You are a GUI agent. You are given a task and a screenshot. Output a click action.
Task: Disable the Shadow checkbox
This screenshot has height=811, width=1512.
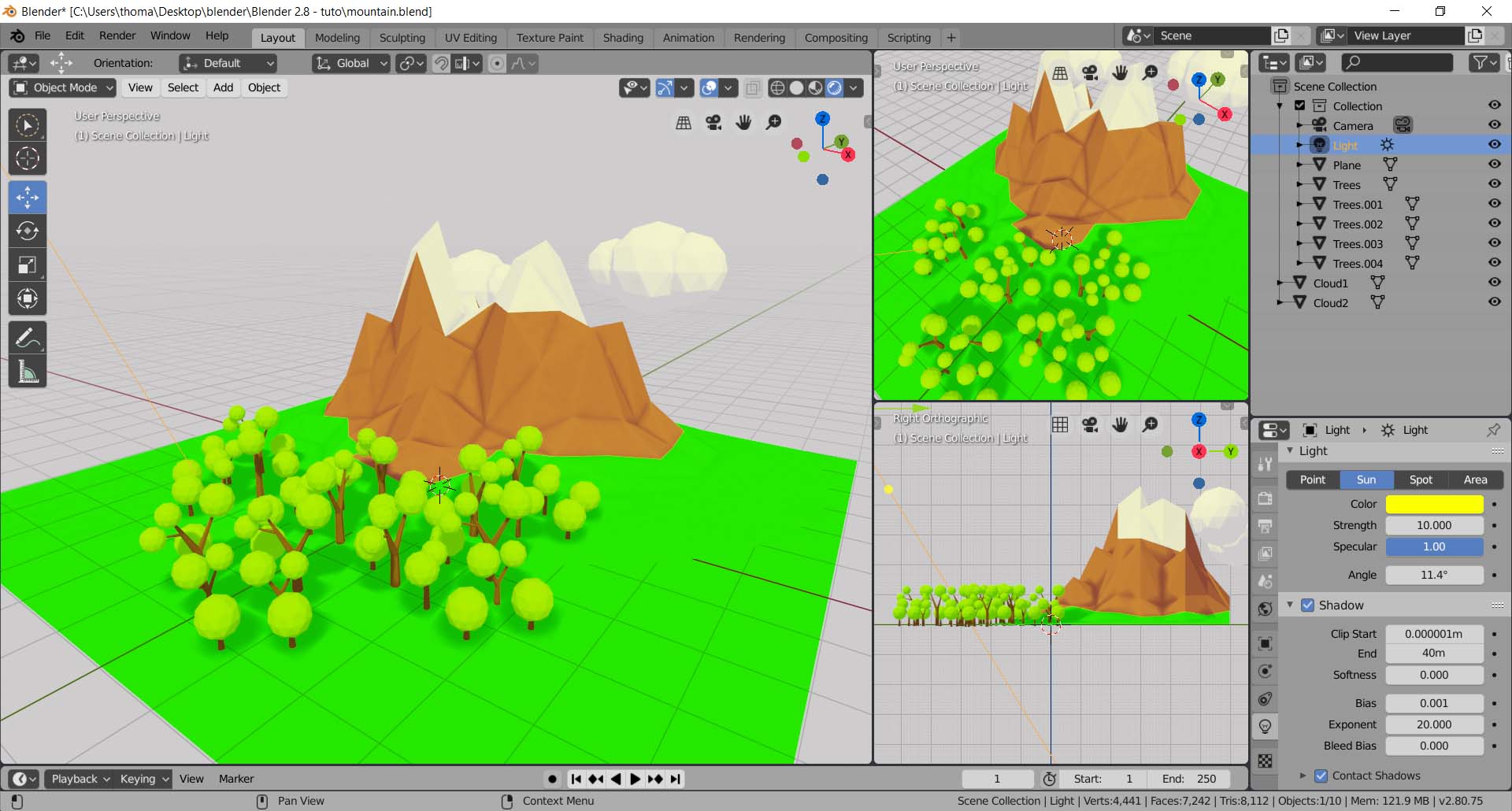pyautogui.click(x=1308, y=605)
